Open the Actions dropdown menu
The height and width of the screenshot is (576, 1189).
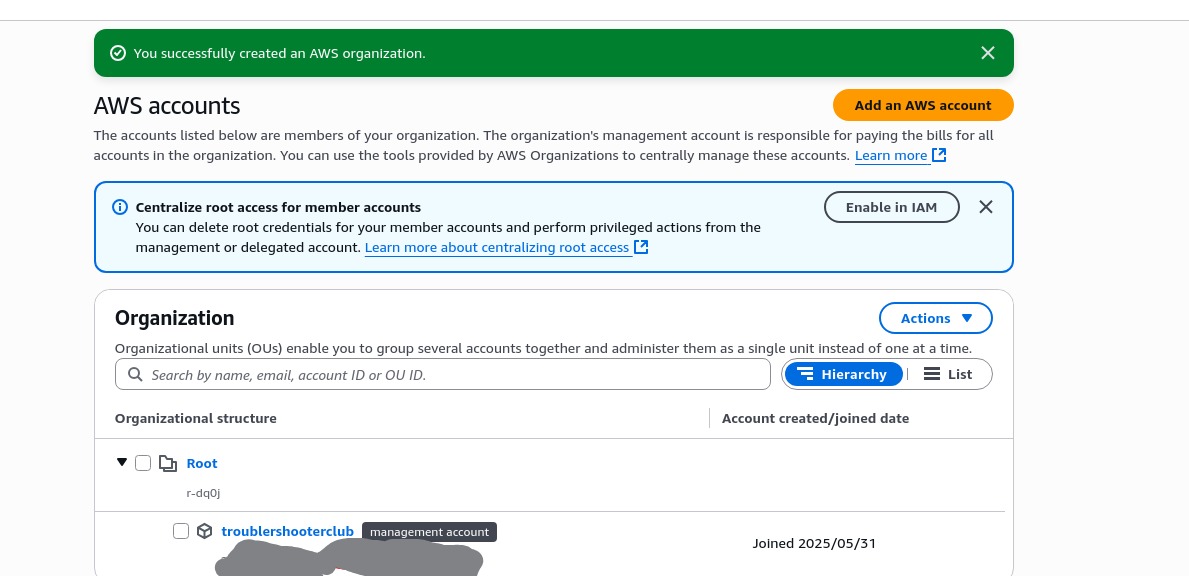coord(936,318)
